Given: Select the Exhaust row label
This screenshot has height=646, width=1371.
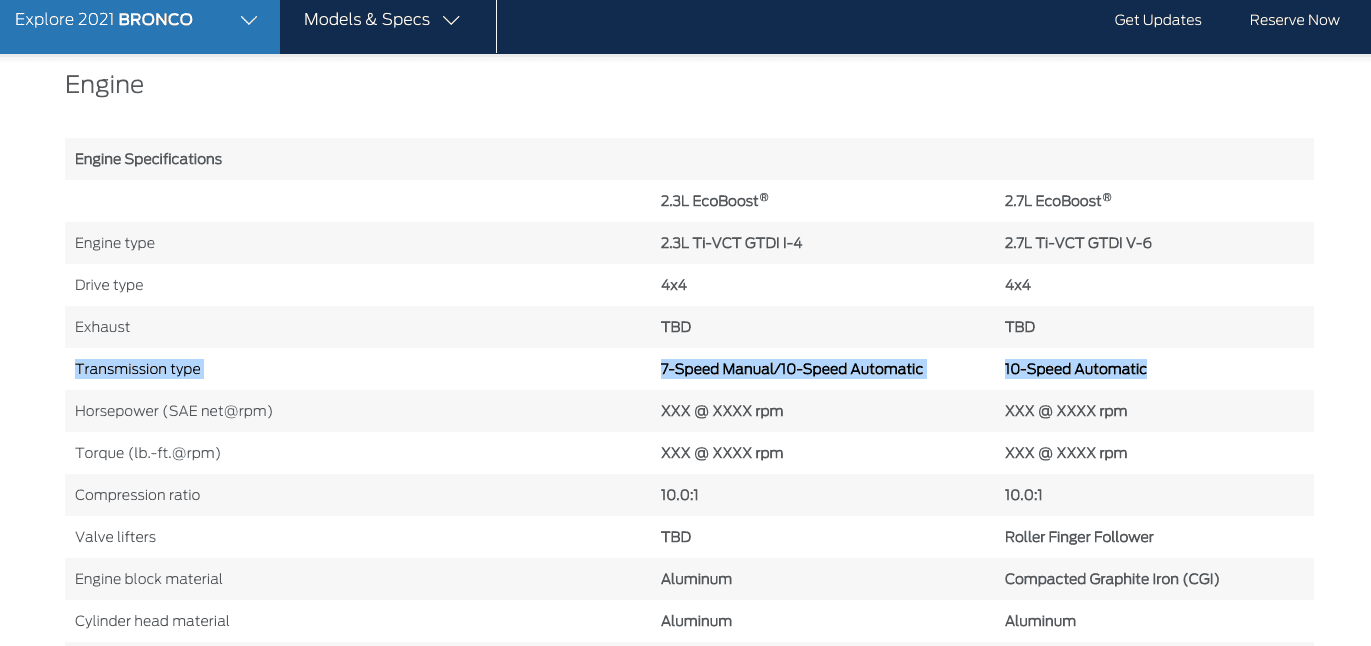Looking at the screenshot, I should pos(103,327).
